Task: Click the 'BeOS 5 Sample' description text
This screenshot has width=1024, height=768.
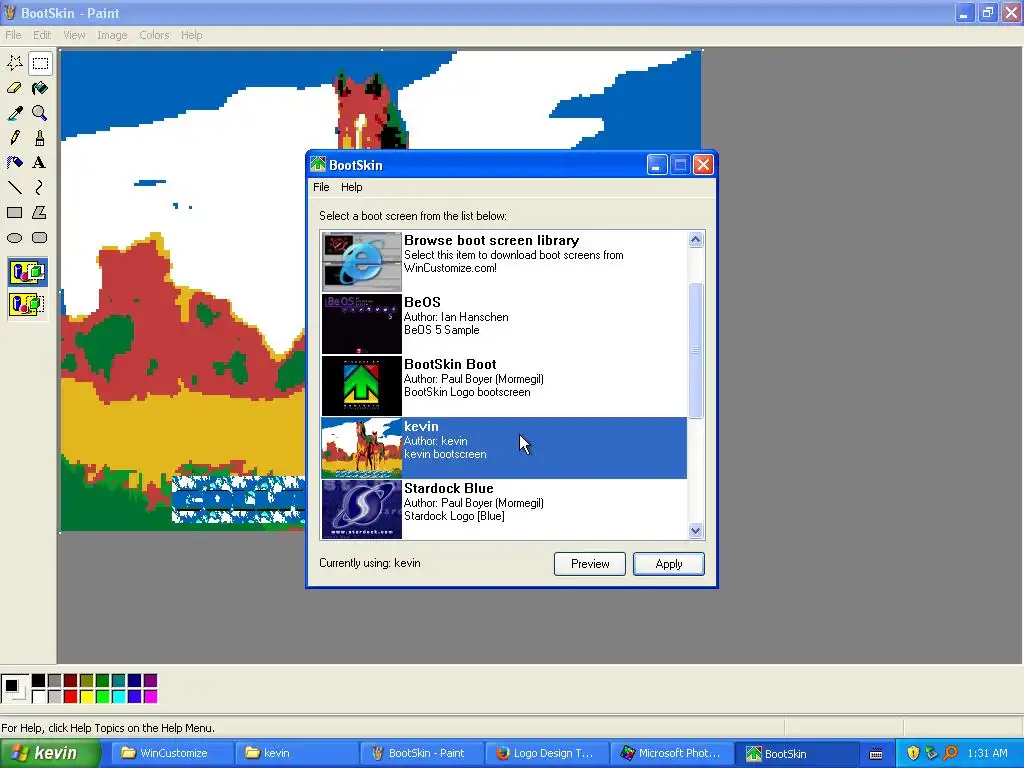Action: [x=441, y=330]
